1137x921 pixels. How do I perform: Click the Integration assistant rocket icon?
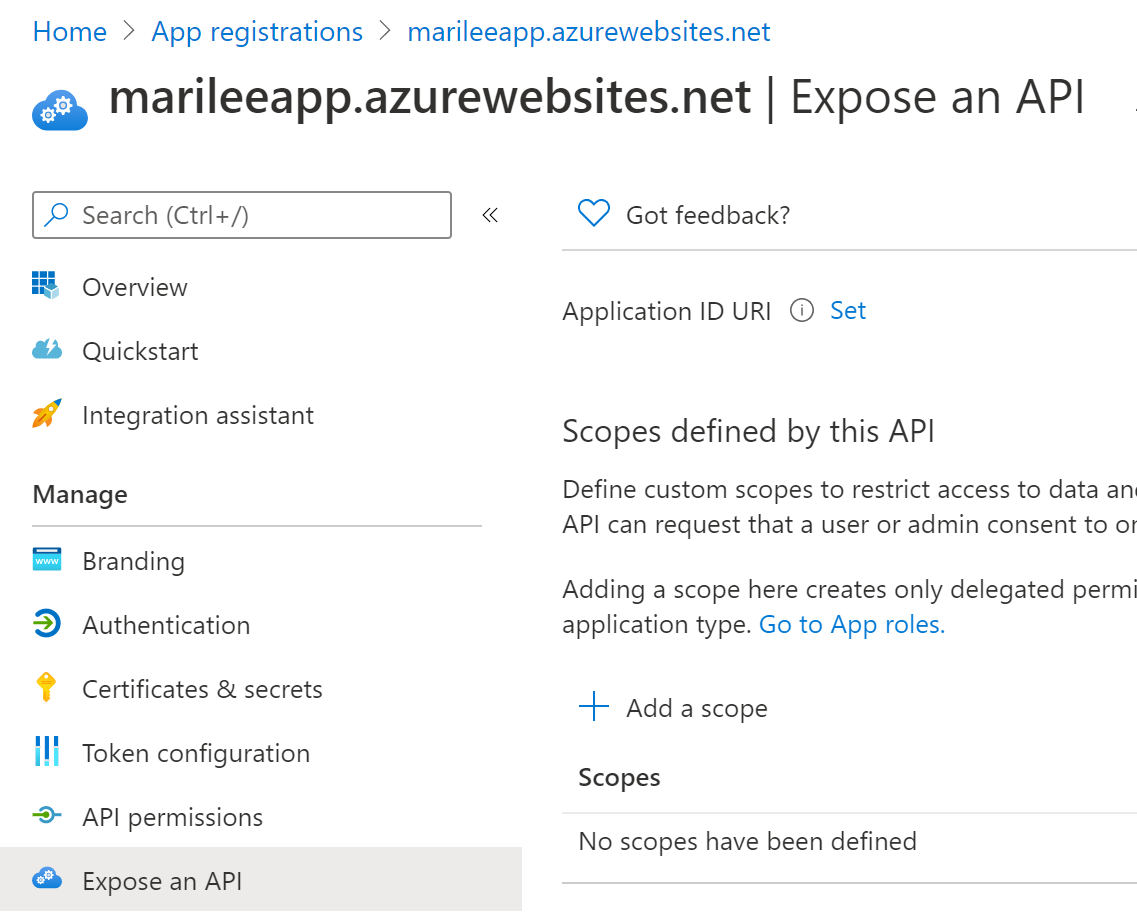[x=46, y=413]
